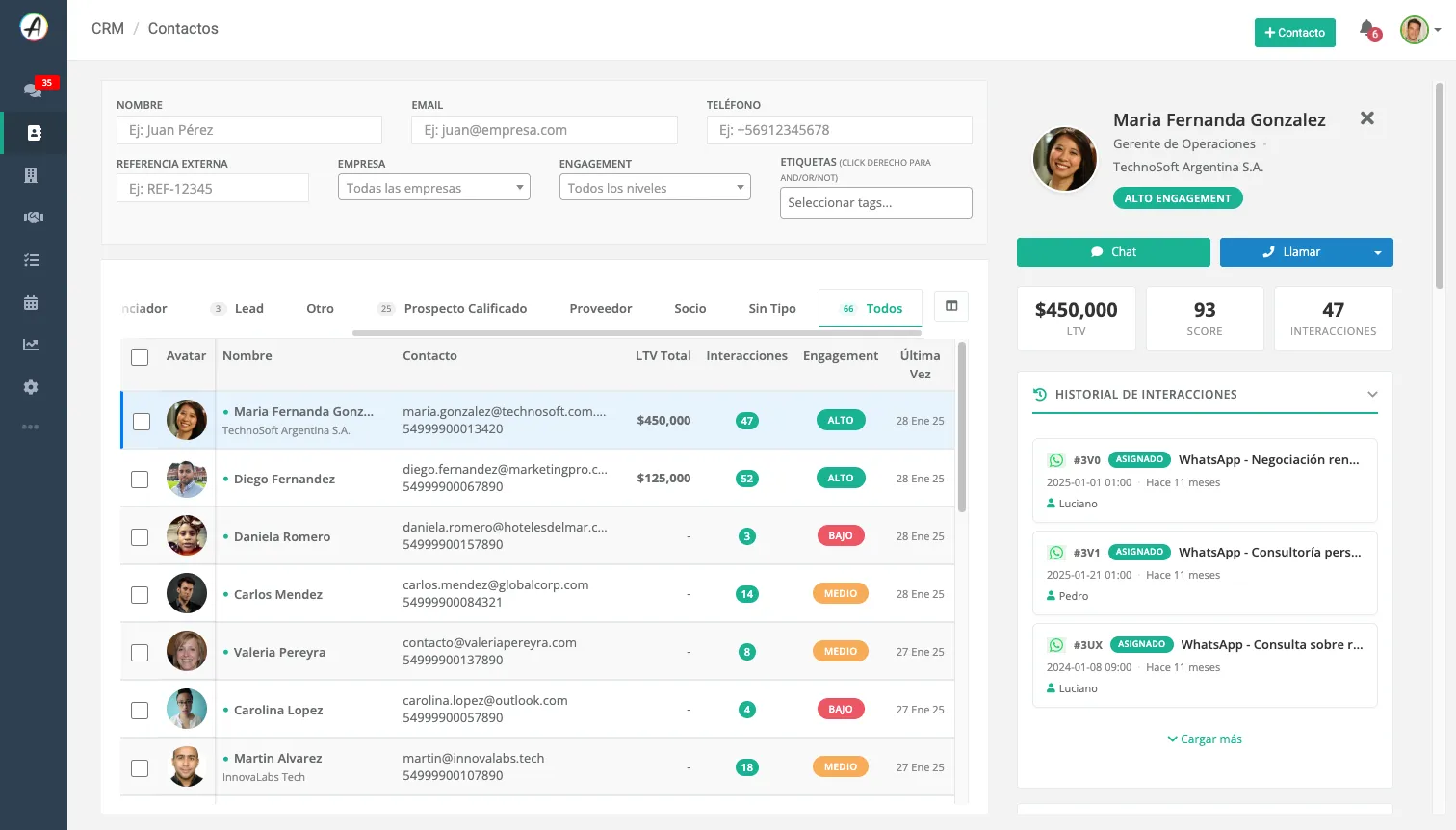1456x830 pixels.
Task: Switch to the Todos tab
Action: (x=871, y=308)
